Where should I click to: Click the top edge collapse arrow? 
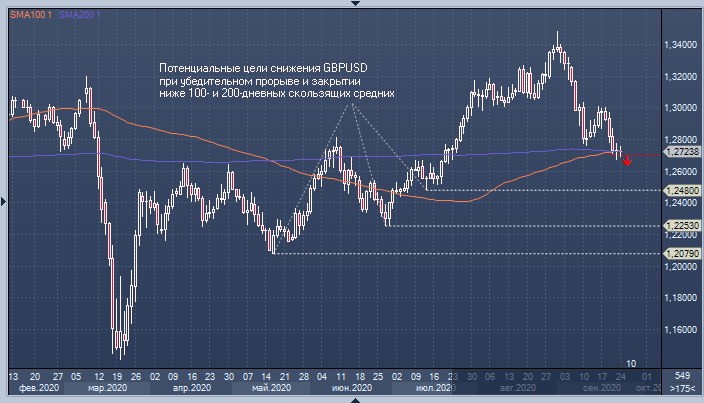click(x=352, y=4)
